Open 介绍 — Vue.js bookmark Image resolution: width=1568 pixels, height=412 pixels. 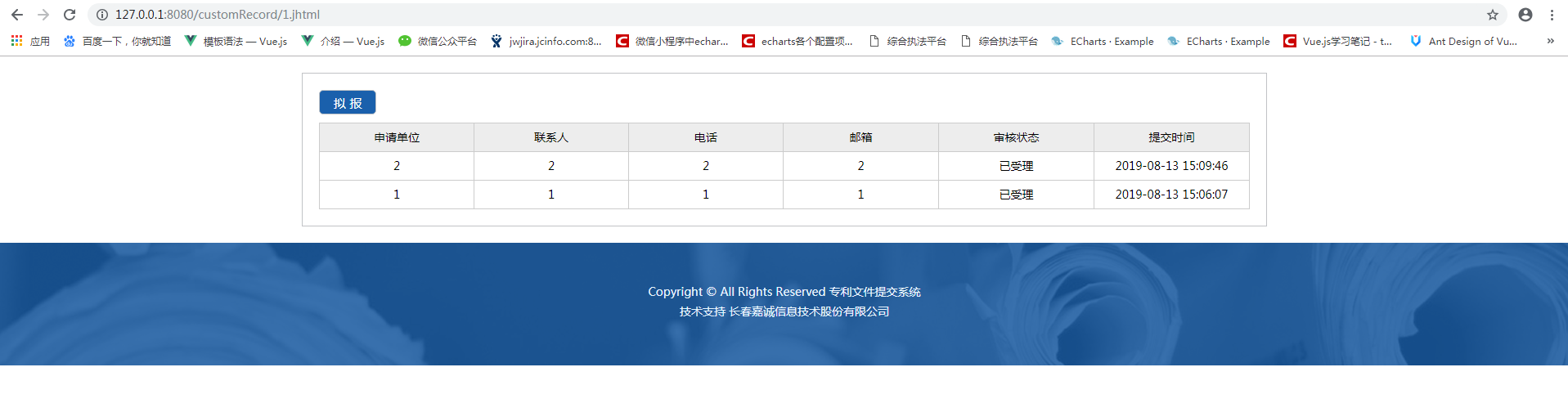coord(343,41)
